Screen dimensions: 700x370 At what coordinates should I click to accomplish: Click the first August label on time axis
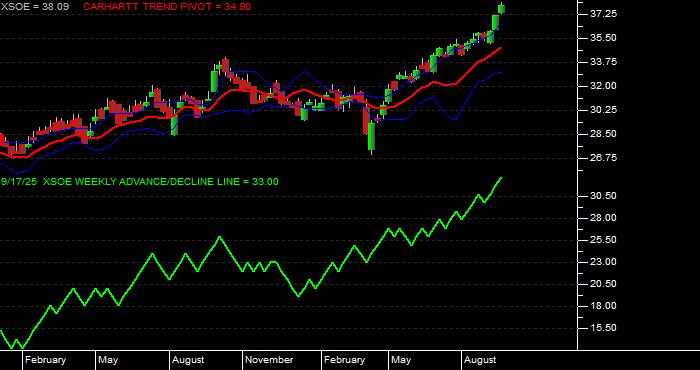click(188, 360)
